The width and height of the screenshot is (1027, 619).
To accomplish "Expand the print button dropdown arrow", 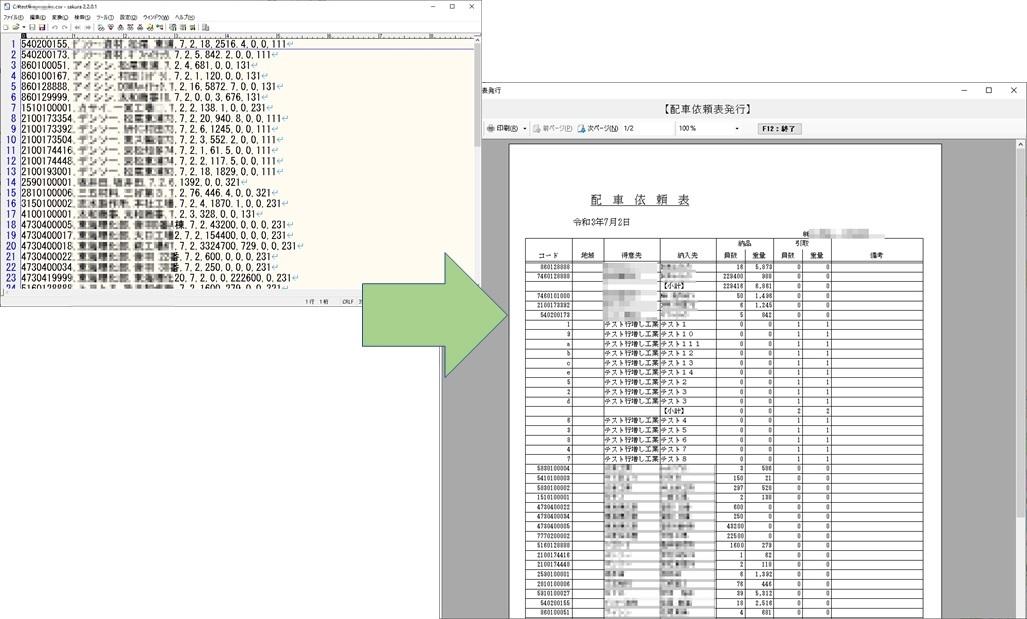I will click(x=525, y=129).
